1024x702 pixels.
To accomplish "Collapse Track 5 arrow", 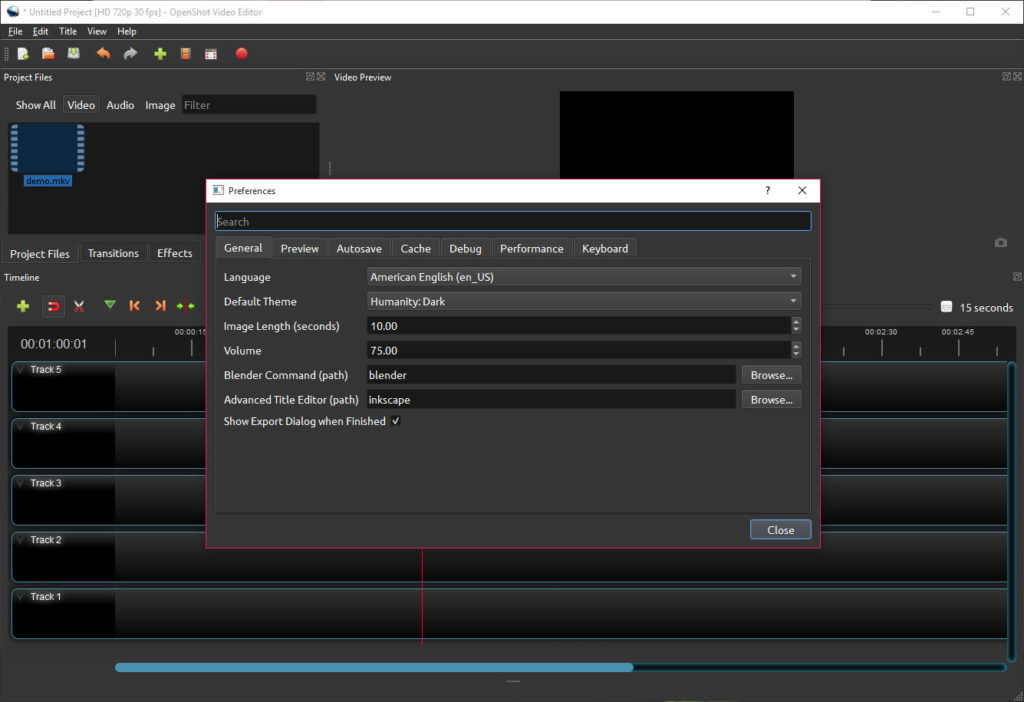I will pos(21,370).
